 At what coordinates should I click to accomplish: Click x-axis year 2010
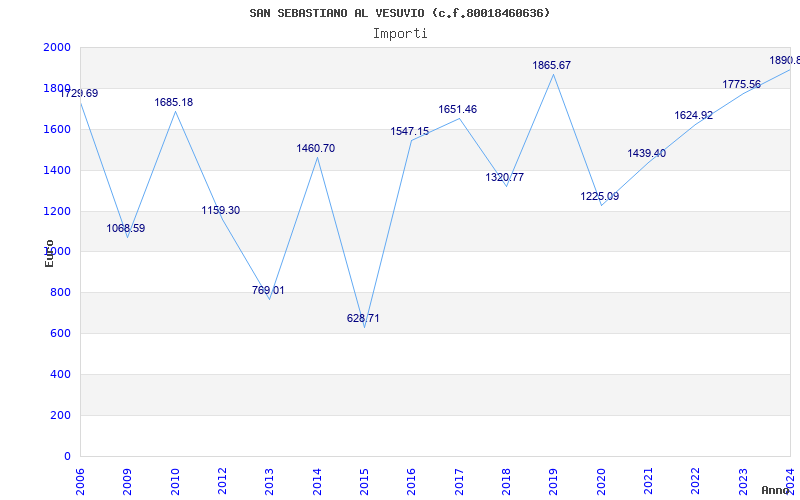[175, 481]
